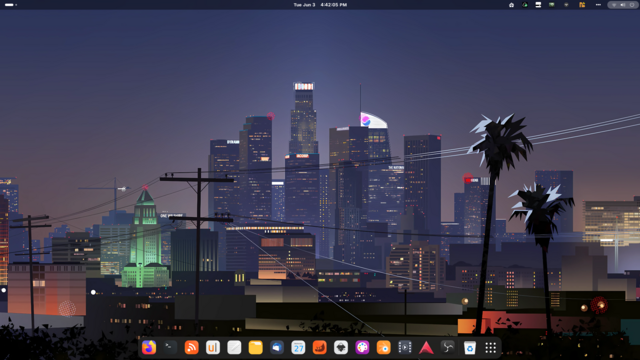
Task: Open the white slash notes editor icon
Action: pyautogui.click(x=234, y=347)
